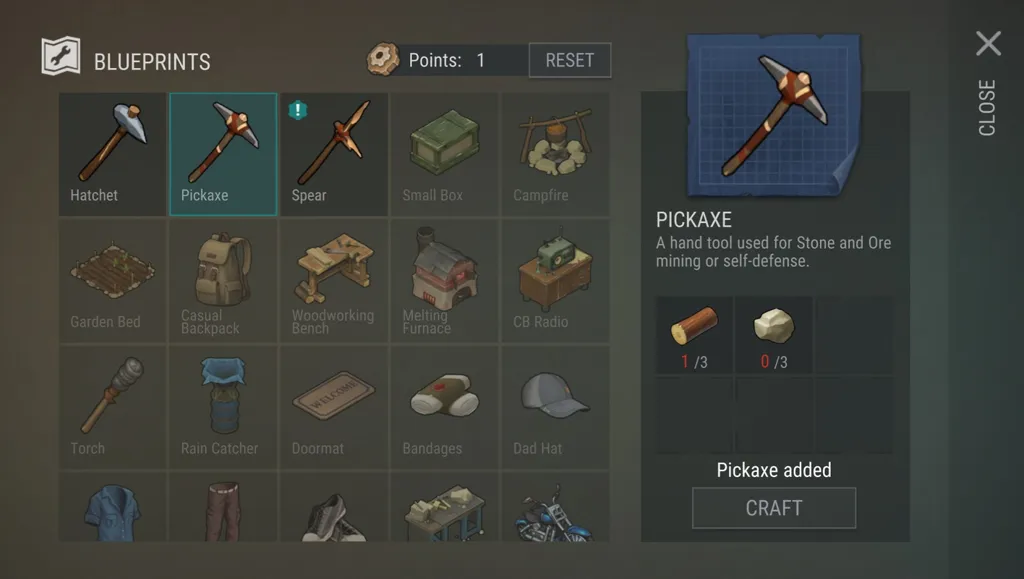
Task: Choose the Bandages blueprint
Action: [x=445, y=407]
